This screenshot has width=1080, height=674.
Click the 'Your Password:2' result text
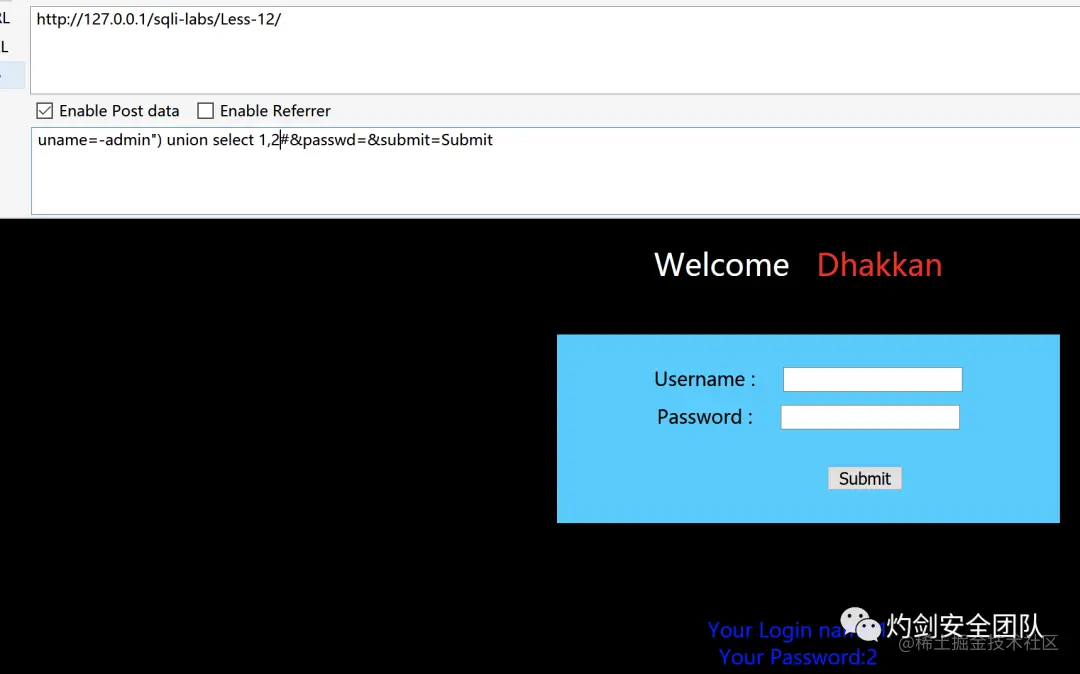point(798,657)
